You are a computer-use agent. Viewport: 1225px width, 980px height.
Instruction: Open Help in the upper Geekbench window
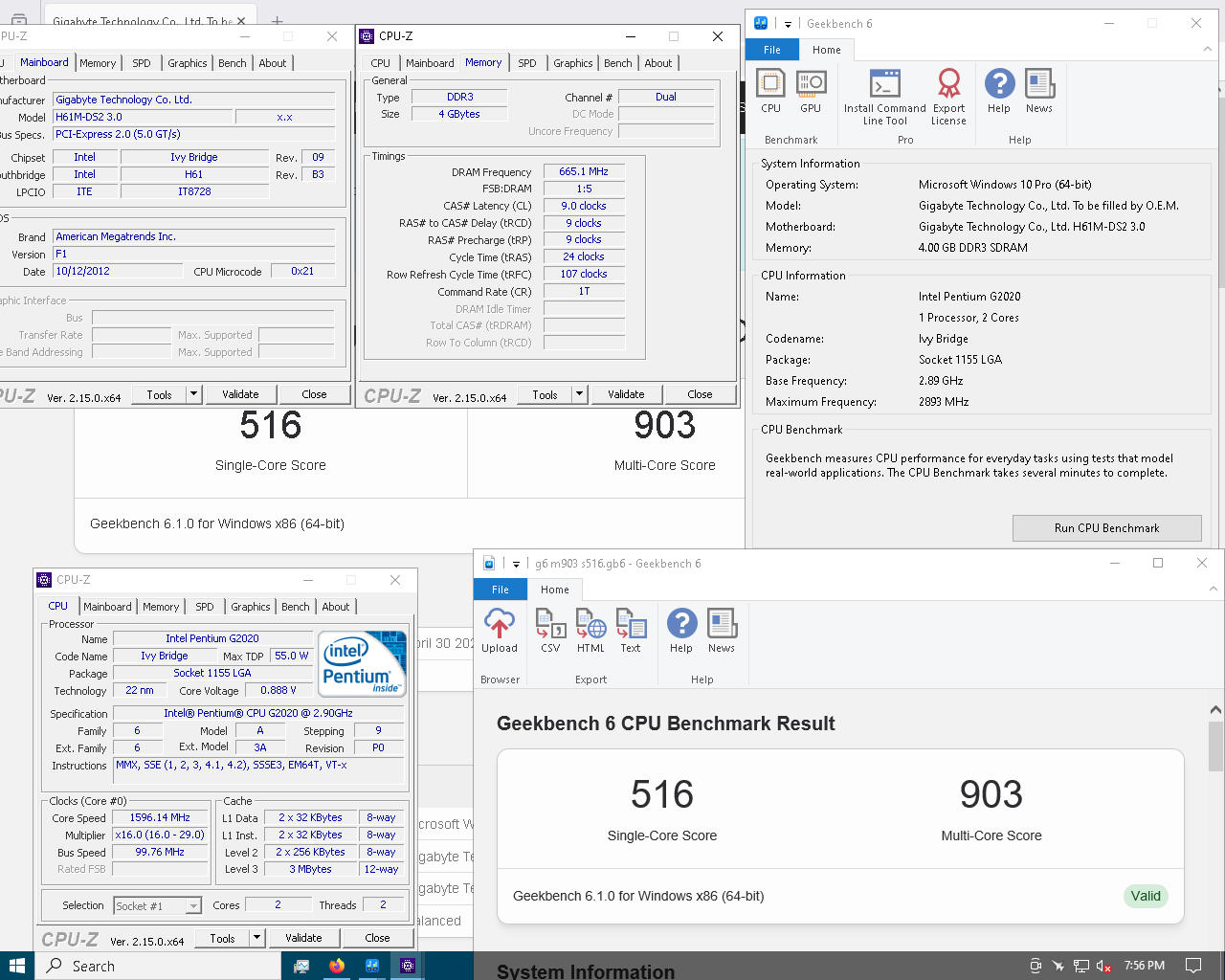coord(999,91)
